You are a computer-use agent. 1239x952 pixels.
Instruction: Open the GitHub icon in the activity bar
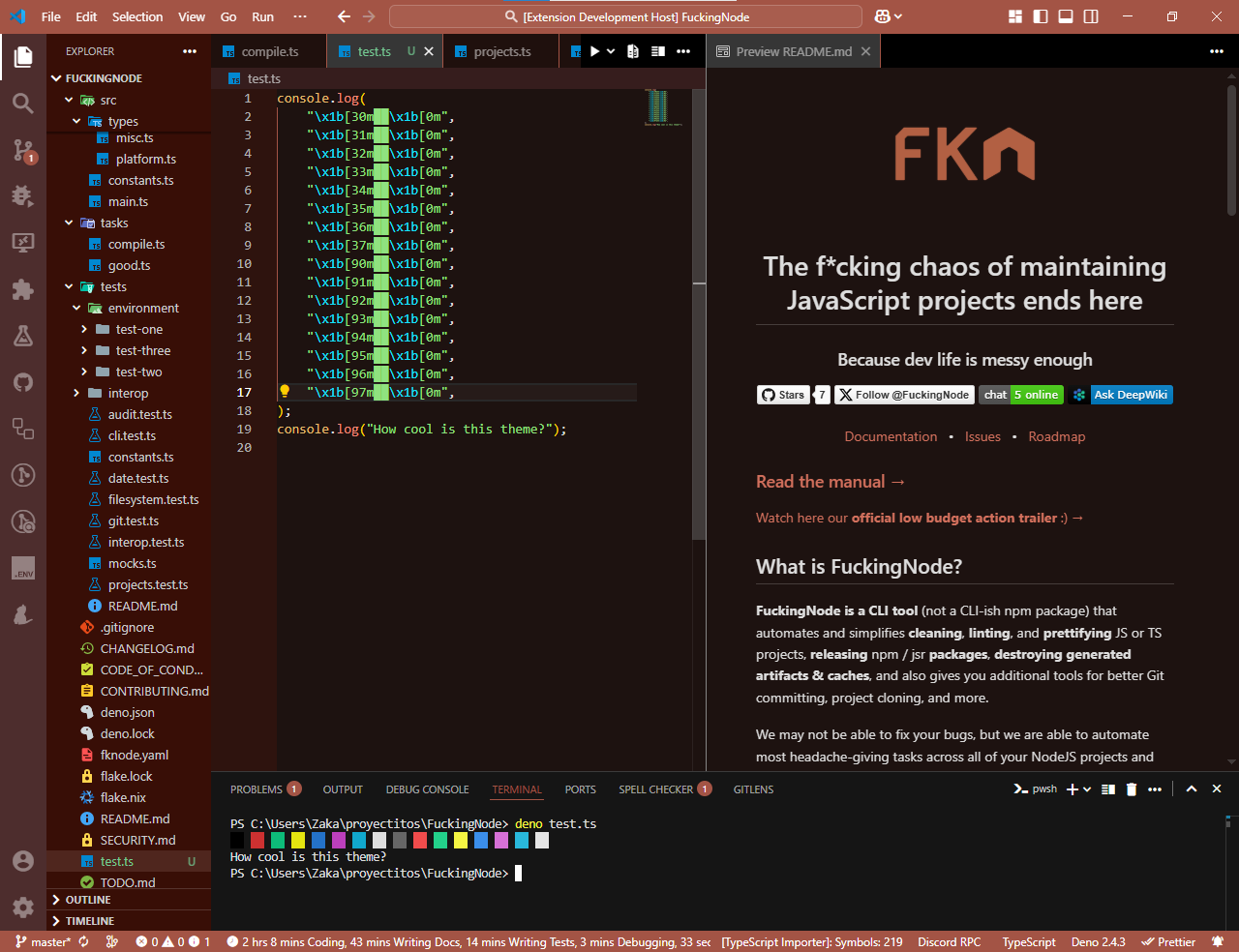pos(23,381)
